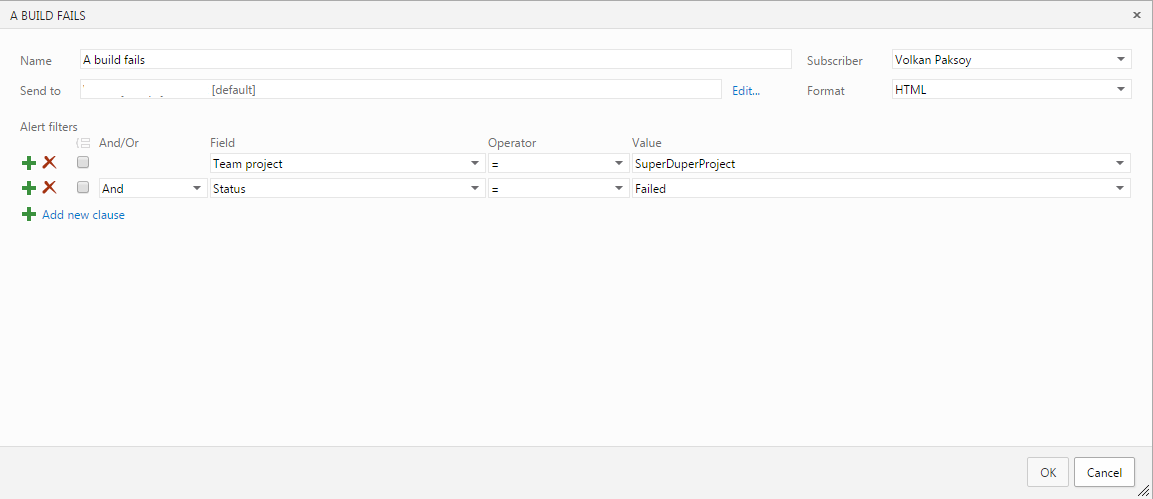Image resolution: width=1153 pixels, height=499 pixels.
Task: Click red delete icon on Team project row
Action: (x=49, y=162)
